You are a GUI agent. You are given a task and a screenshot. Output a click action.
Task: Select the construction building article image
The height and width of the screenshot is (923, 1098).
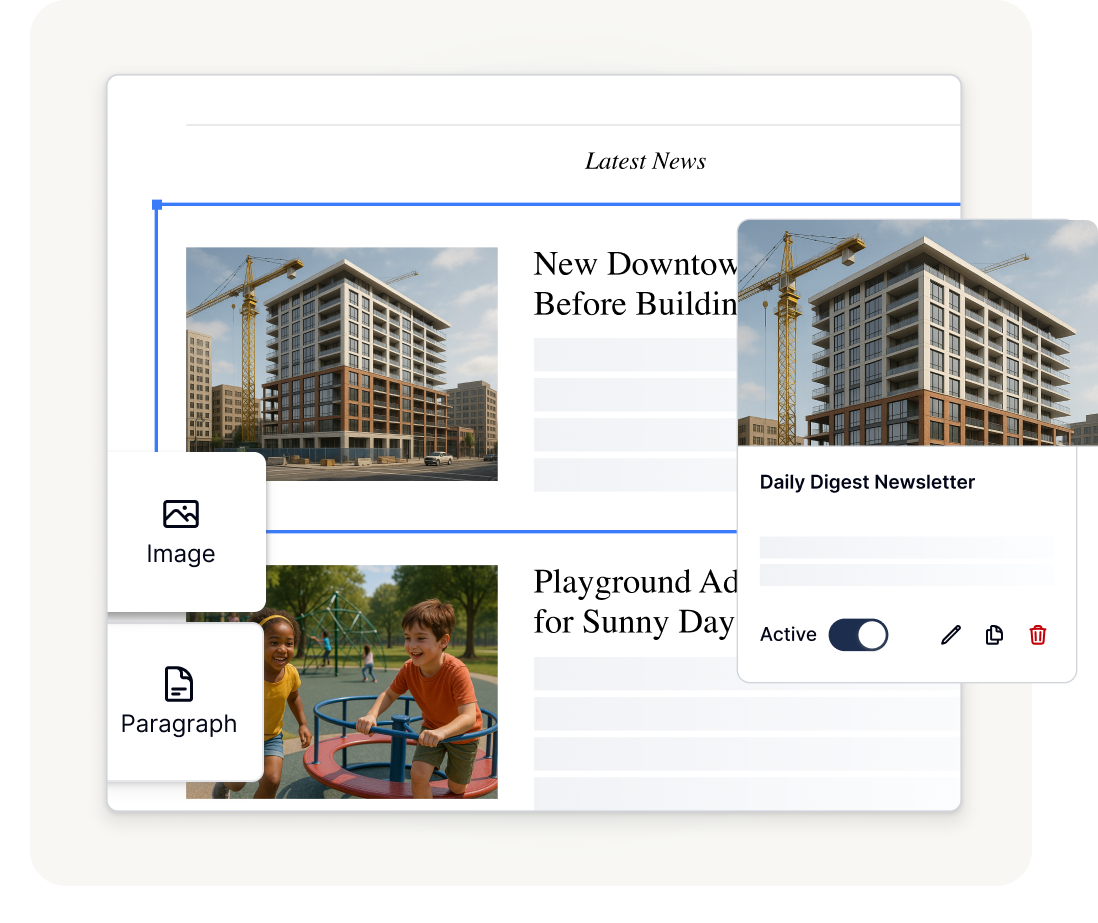coord(341,364)
